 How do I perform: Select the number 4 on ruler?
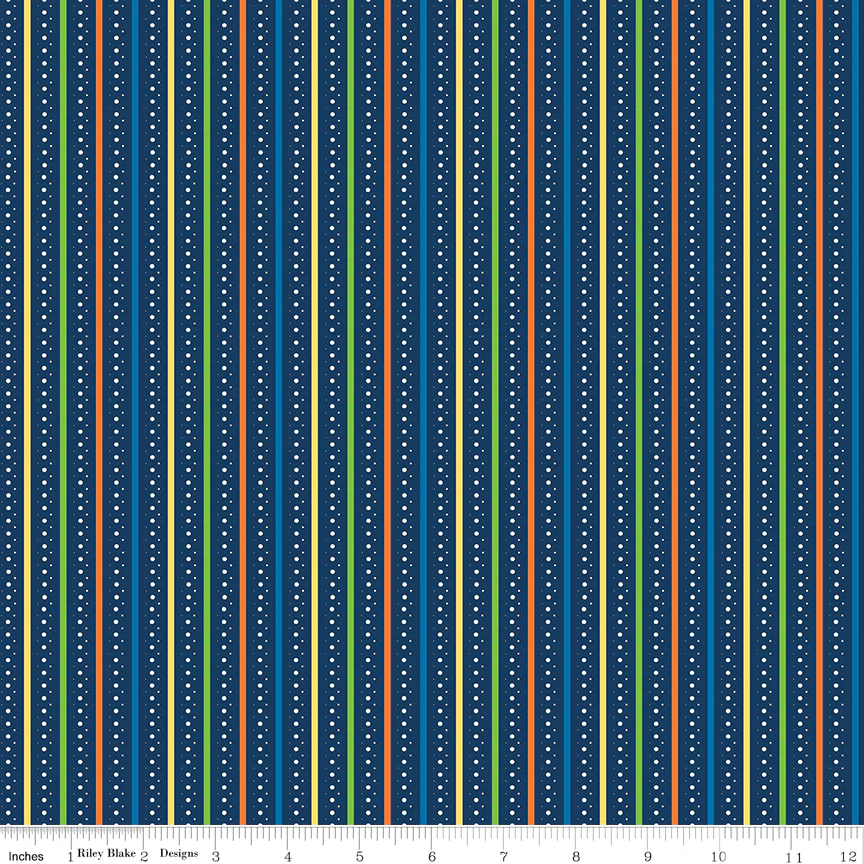click(288, 857)
